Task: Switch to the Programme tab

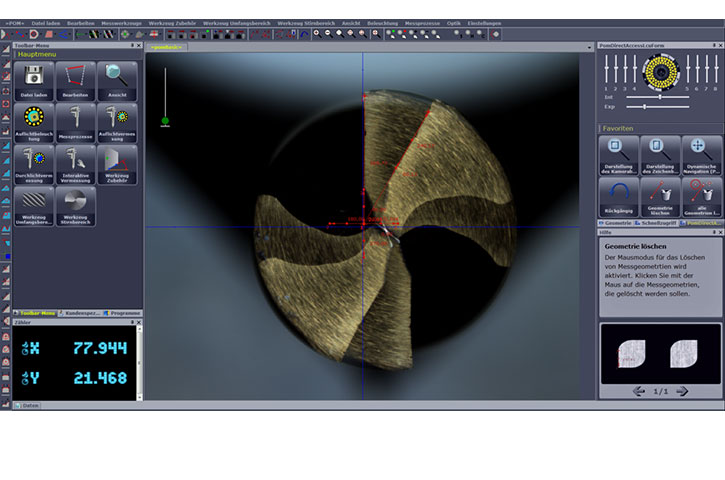Action: pyautogui.click(x=123, y=313)
